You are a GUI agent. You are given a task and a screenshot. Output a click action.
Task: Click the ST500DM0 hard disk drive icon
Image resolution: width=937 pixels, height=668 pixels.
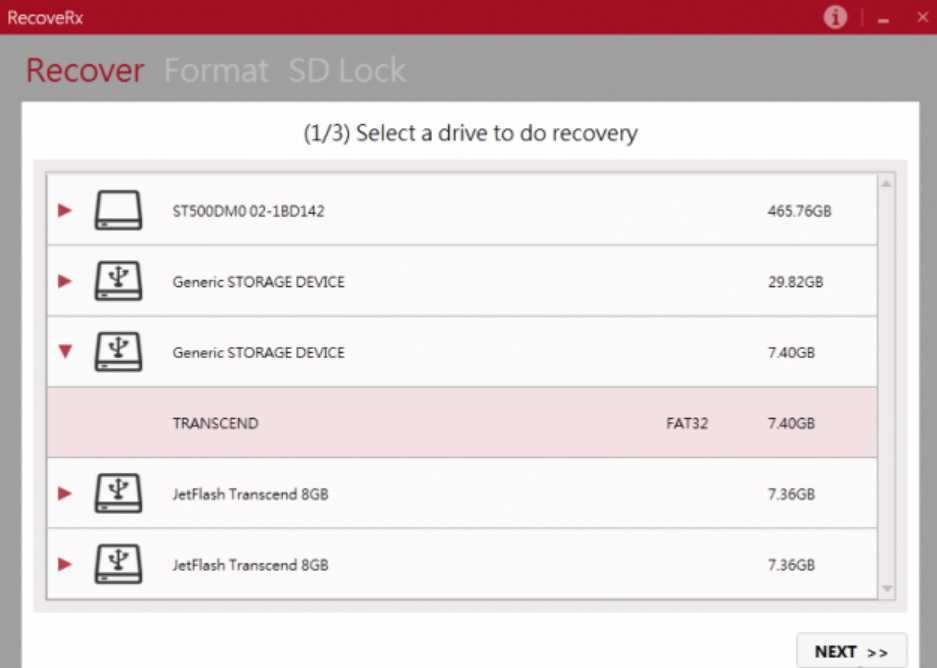118,211
